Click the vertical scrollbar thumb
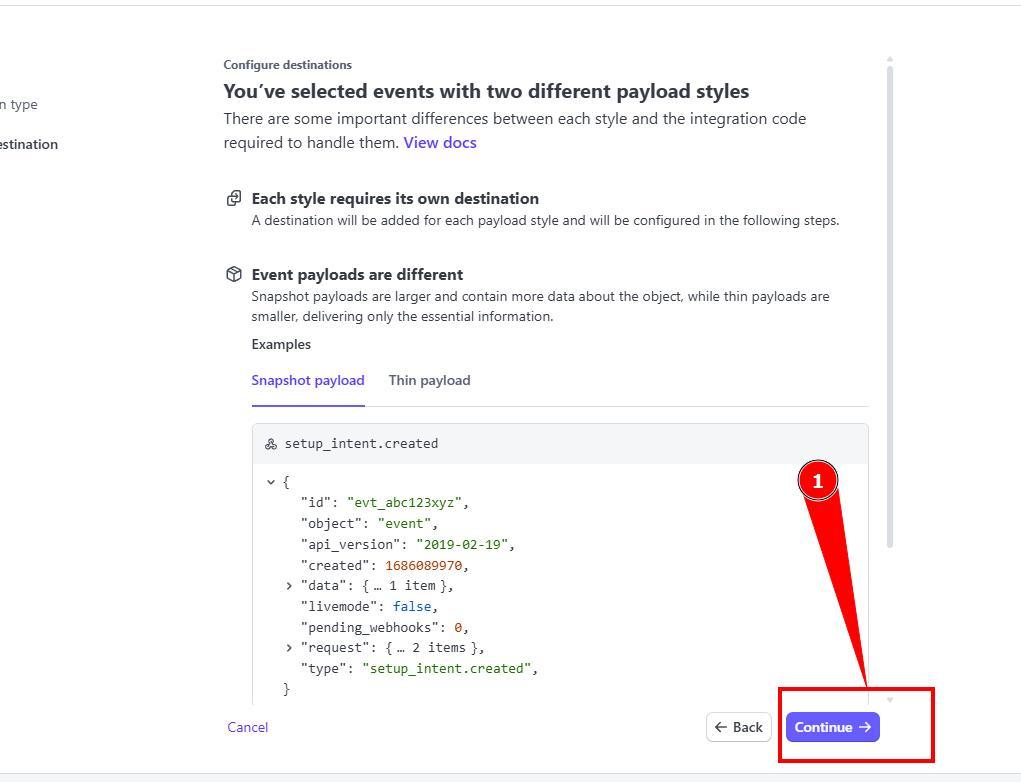The height and width of the screenshot is (782, 1021). (x=889, y=300)
